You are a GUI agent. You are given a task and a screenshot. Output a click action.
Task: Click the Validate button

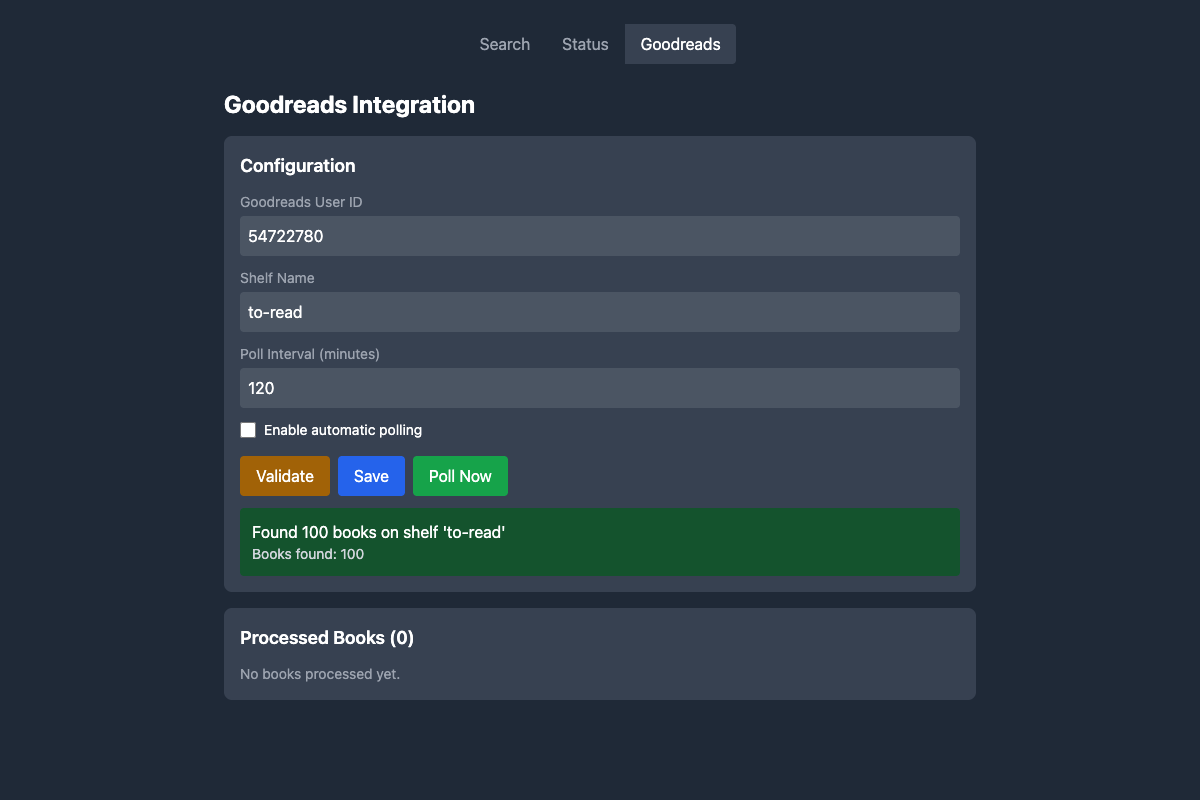click(285, 476)
